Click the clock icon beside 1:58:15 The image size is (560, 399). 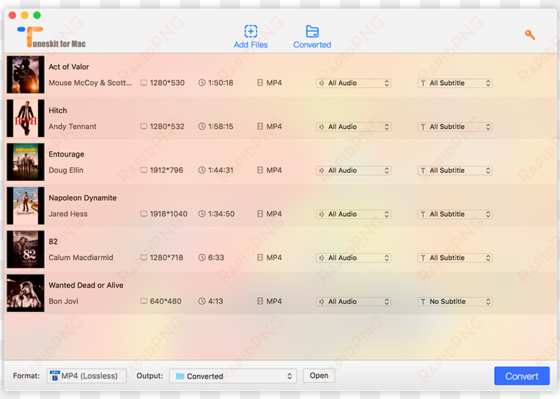(202, 126)
